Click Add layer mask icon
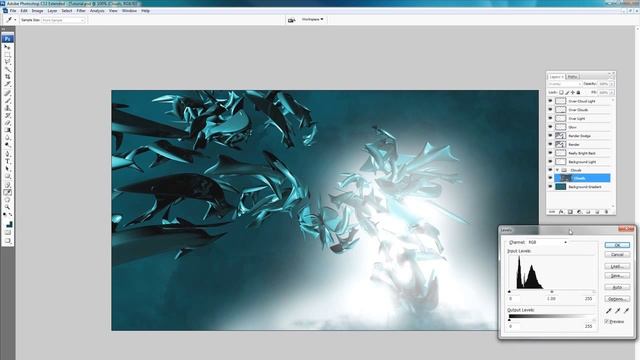640x360 pixels. [570, 212]
